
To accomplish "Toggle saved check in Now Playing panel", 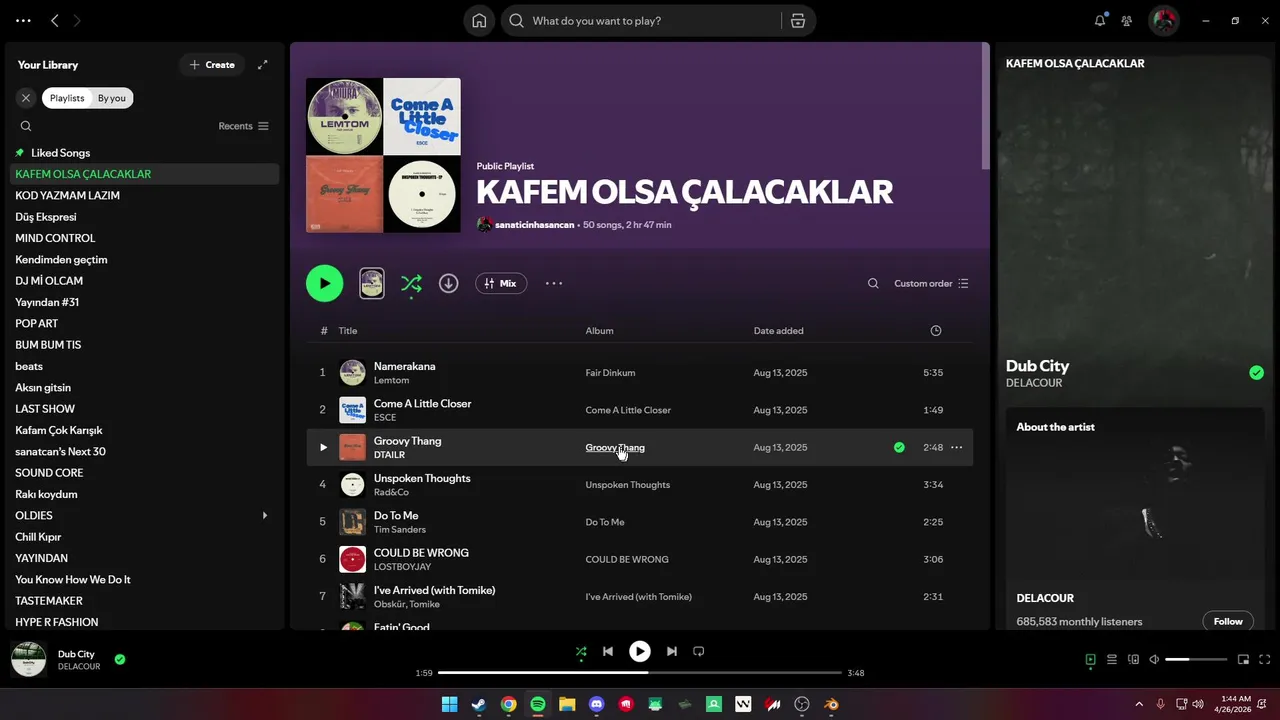I will pos(1256,373).
